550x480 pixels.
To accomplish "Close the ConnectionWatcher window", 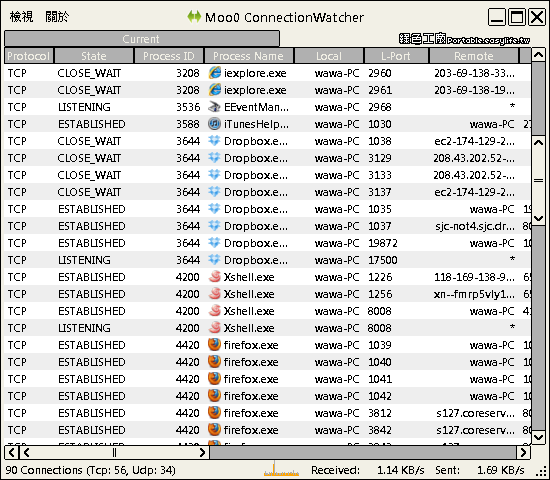I will click(x=537, y=16).
